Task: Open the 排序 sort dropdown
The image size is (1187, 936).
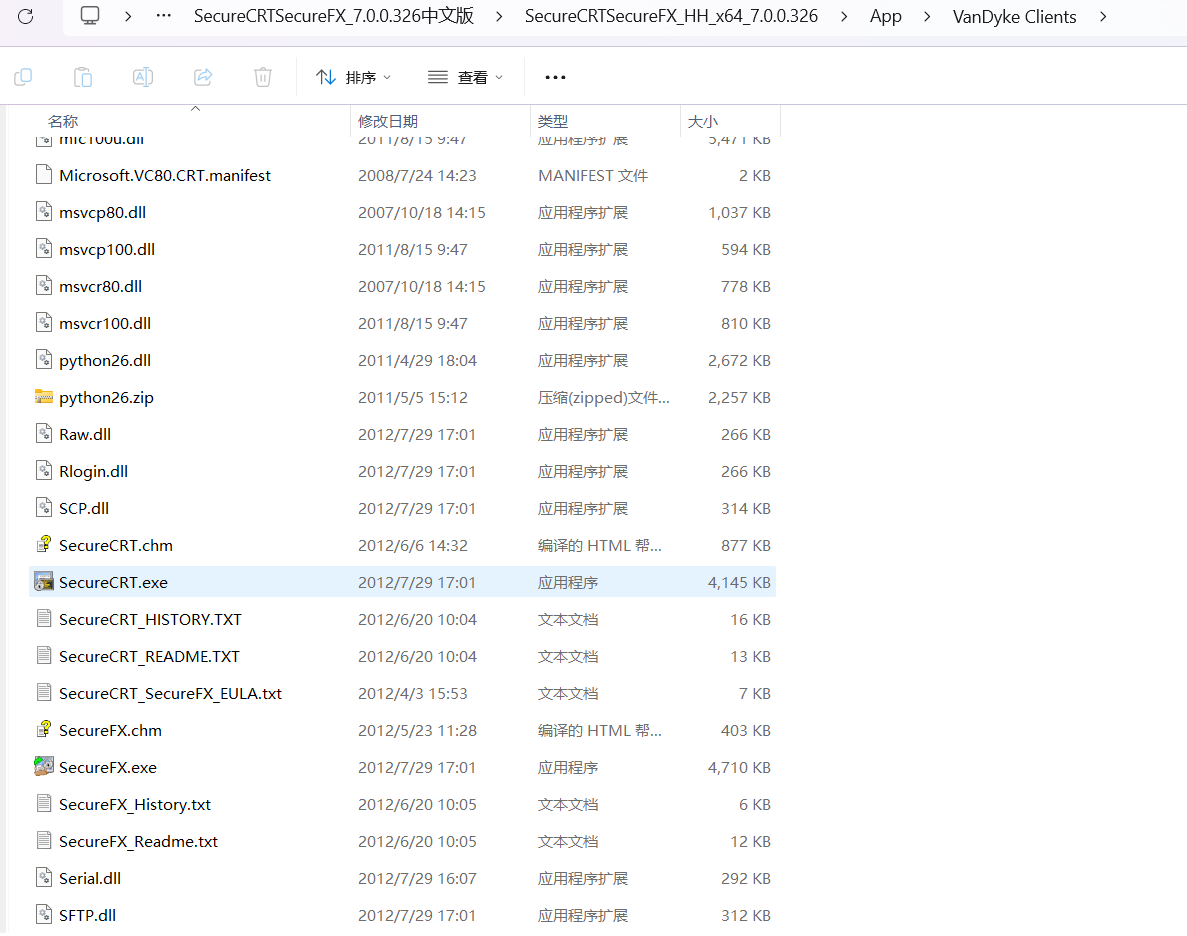Action: coord(353,77)
